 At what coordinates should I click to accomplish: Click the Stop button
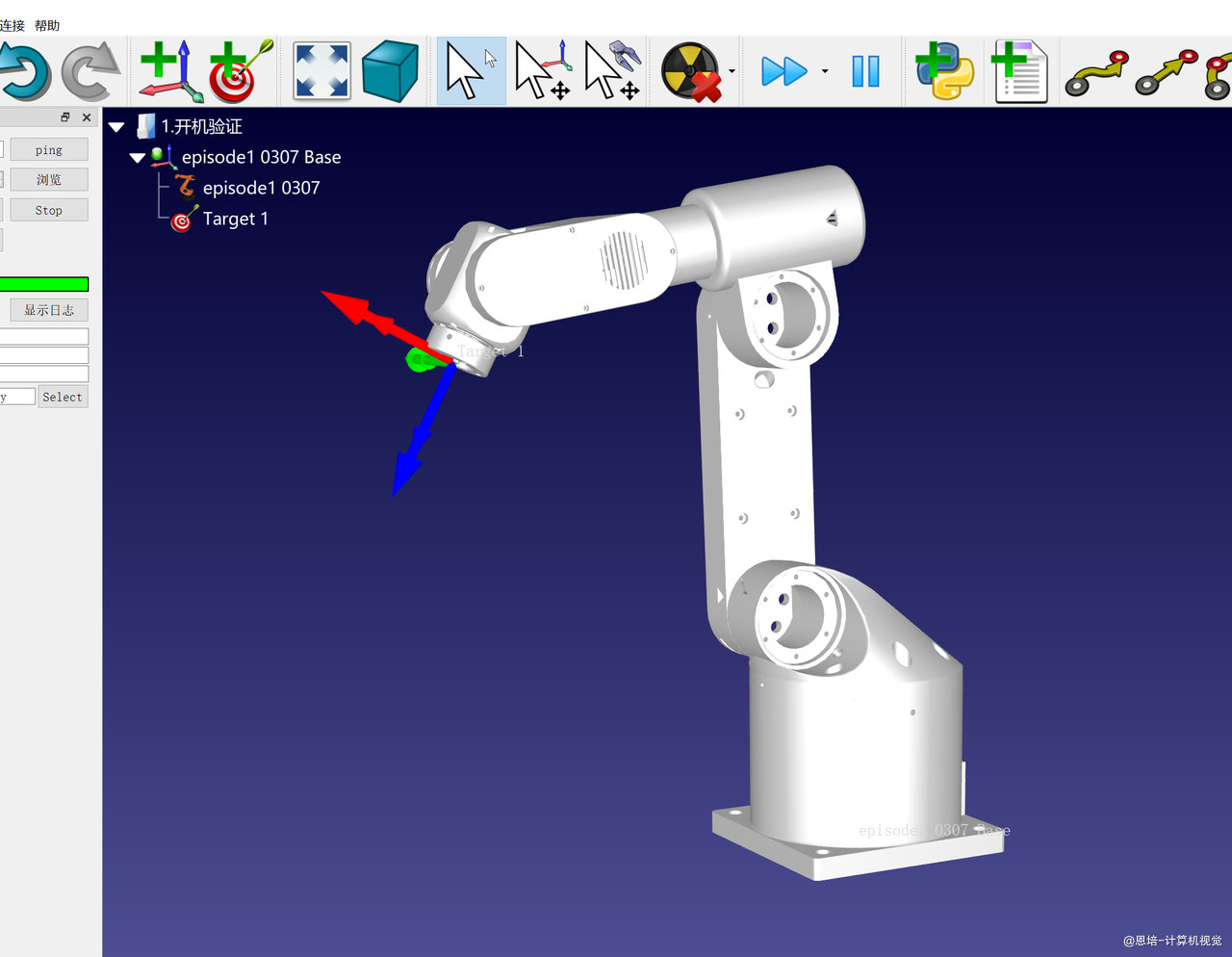[x=49, y=210]
